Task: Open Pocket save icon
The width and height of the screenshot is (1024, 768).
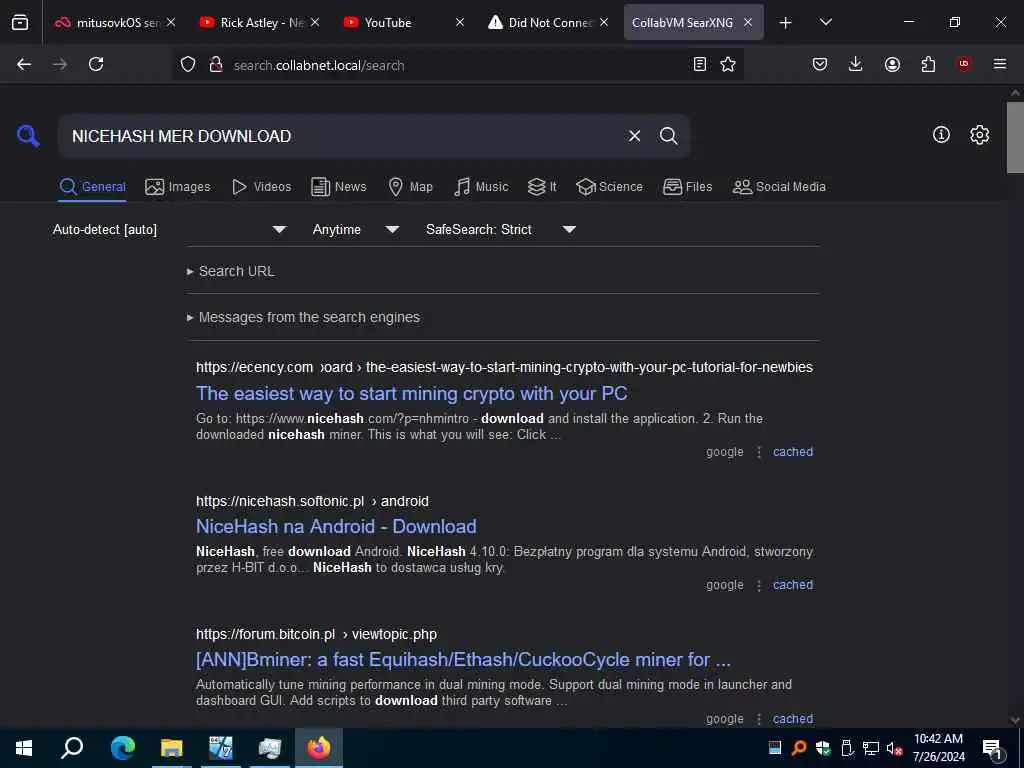Action: (820, 64)
